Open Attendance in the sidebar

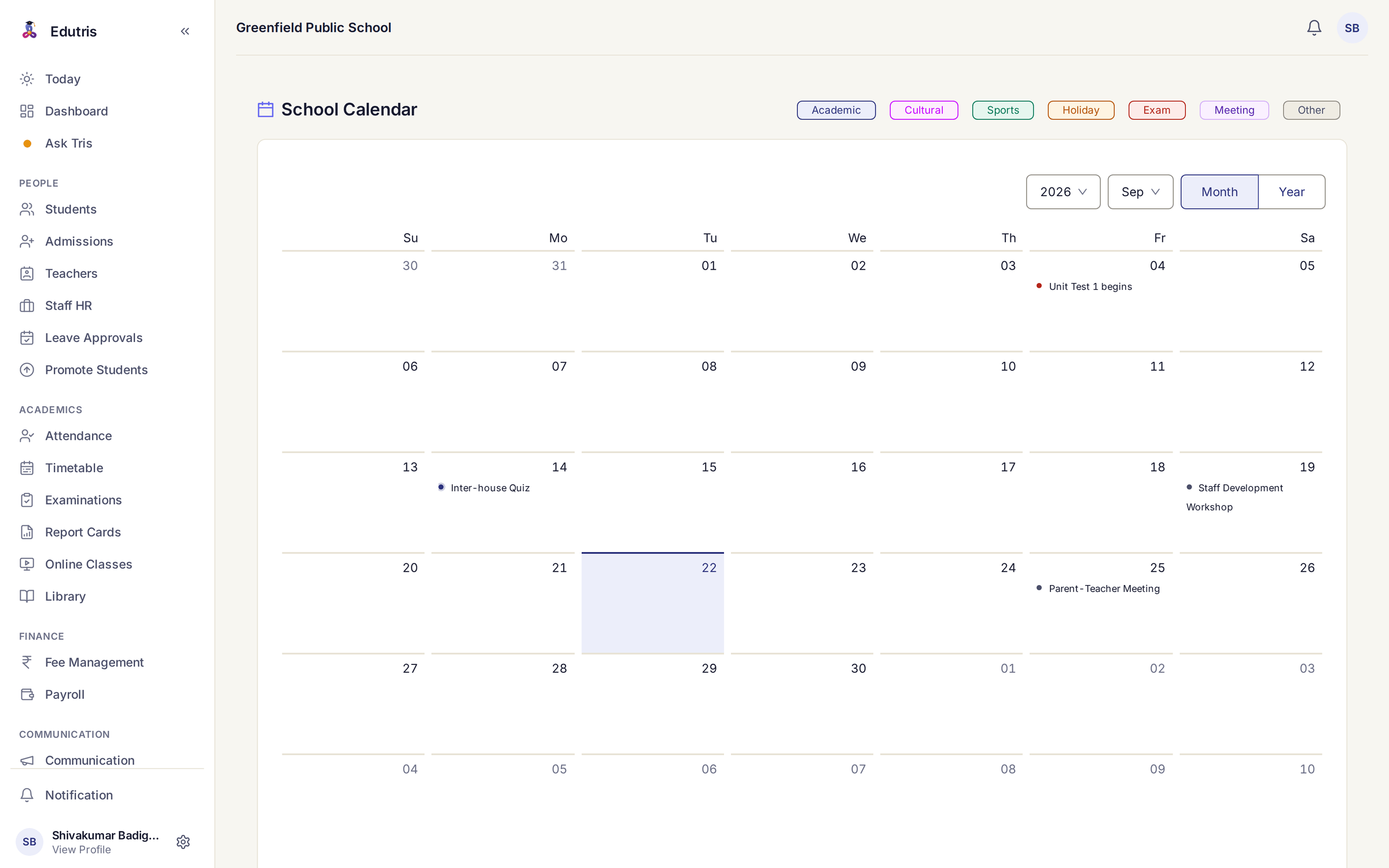78,436
